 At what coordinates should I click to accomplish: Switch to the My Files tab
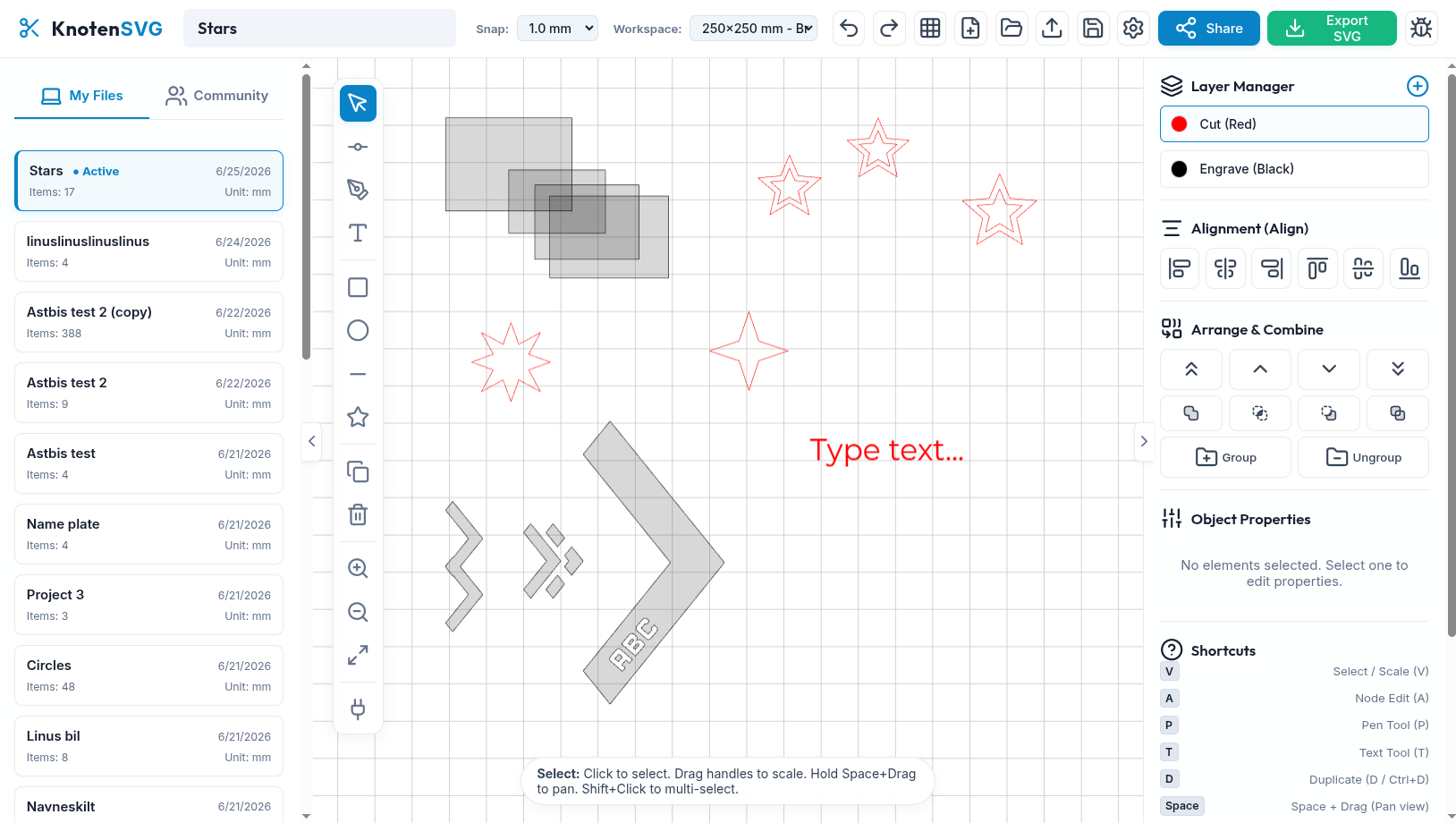tap(82, 96)
